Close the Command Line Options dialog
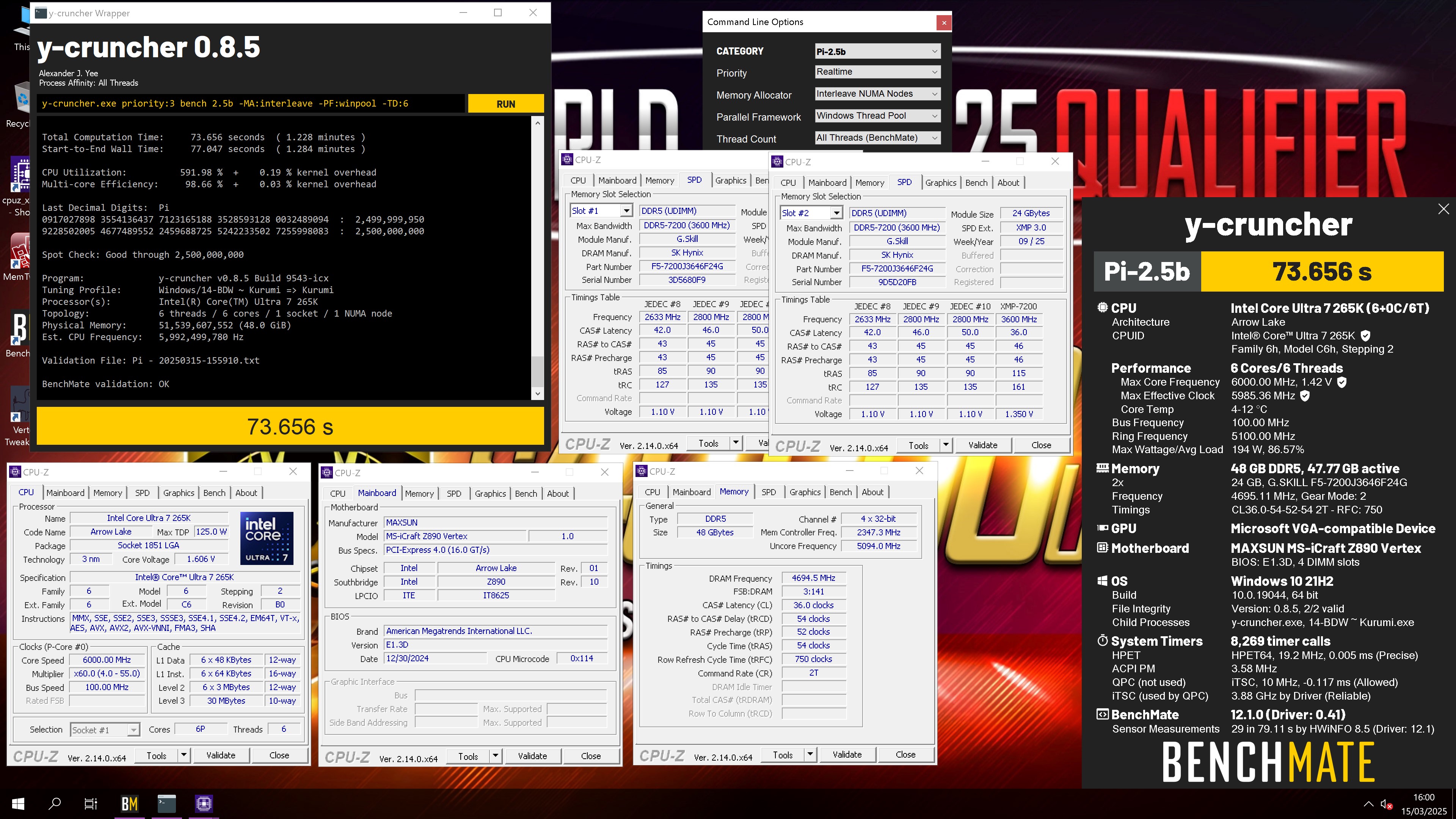1456x819 pixels. pyautogui.click(x=943, y=23)
